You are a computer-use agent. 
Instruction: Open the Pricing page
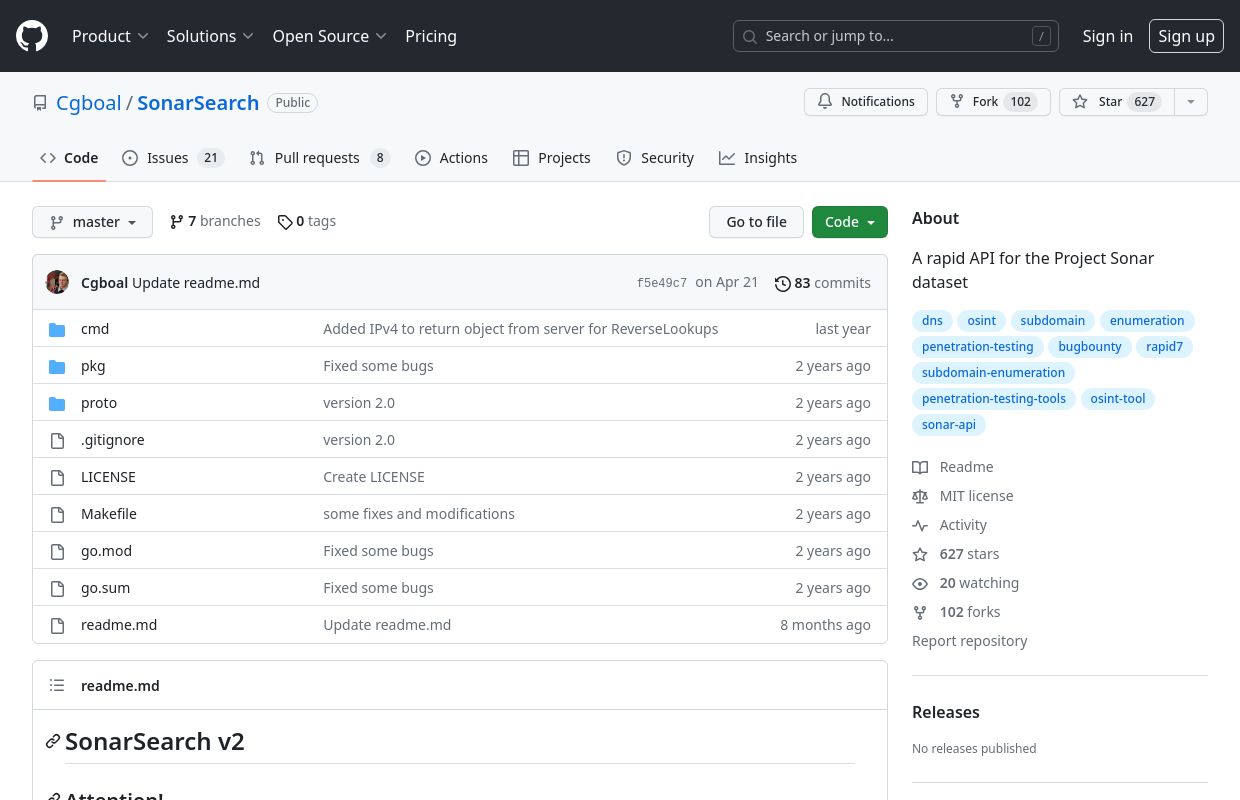(431, 36)
